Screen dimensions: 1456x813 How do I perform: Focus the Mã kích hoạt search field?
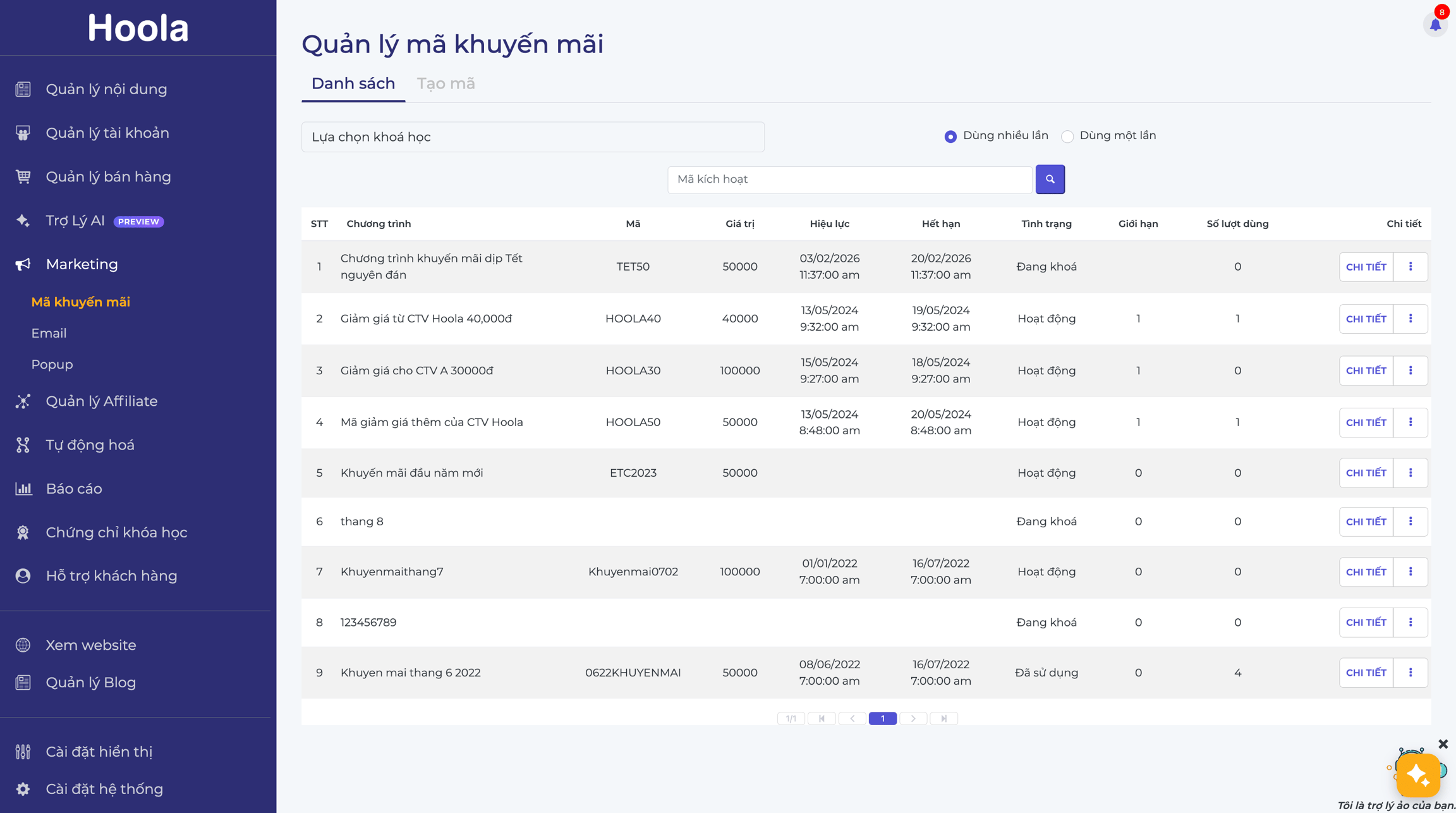click(849, 180)
